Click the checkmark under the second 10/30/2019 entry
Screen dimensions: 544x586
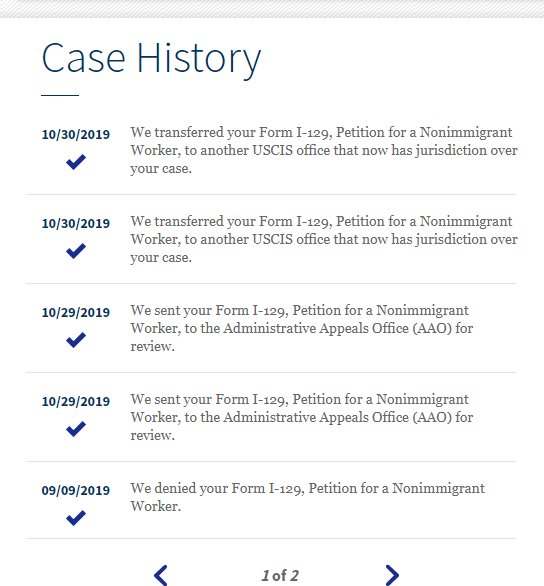point(76,251)
